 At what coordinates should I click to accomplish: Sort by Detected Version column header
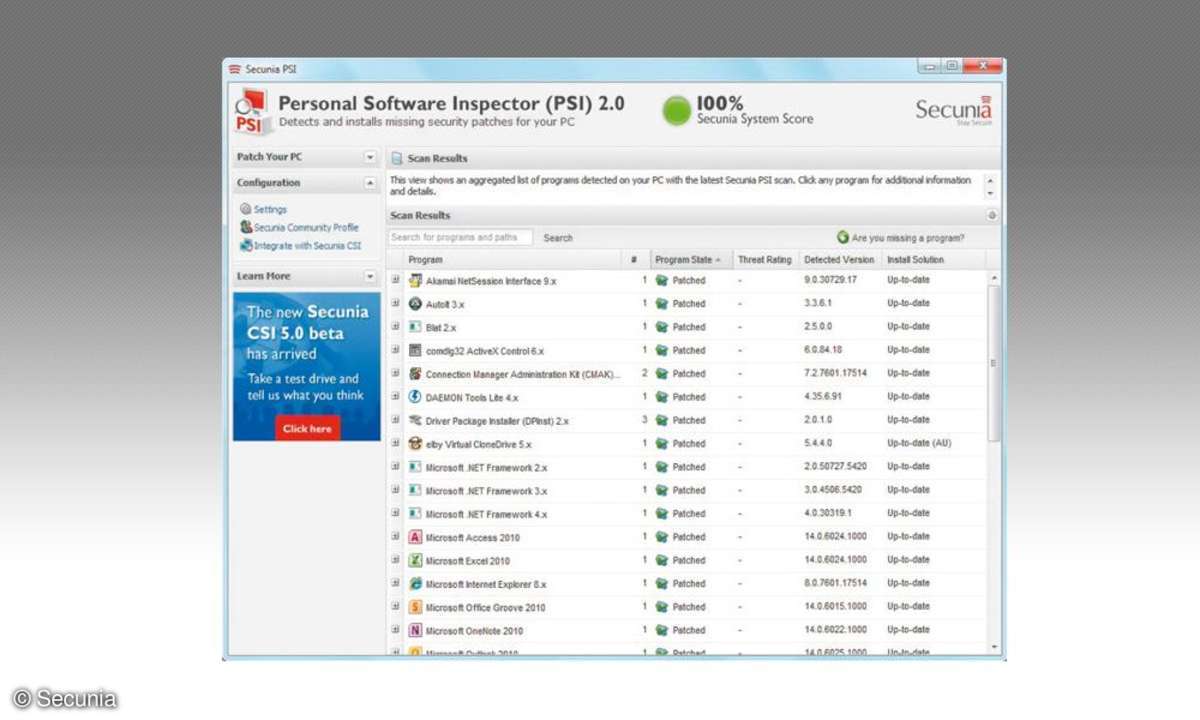[839, 260]
